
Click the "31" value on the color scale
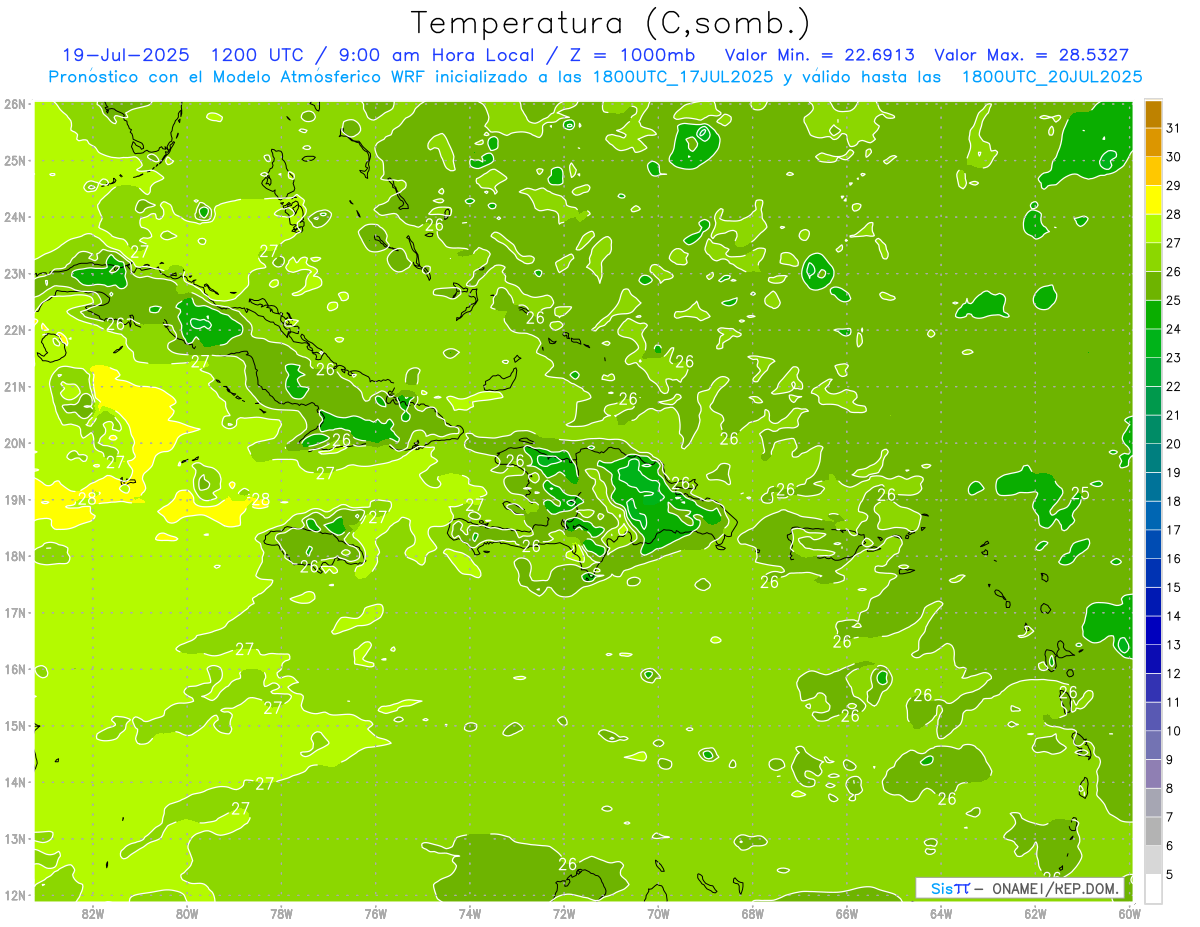[x=1174, y=128]
